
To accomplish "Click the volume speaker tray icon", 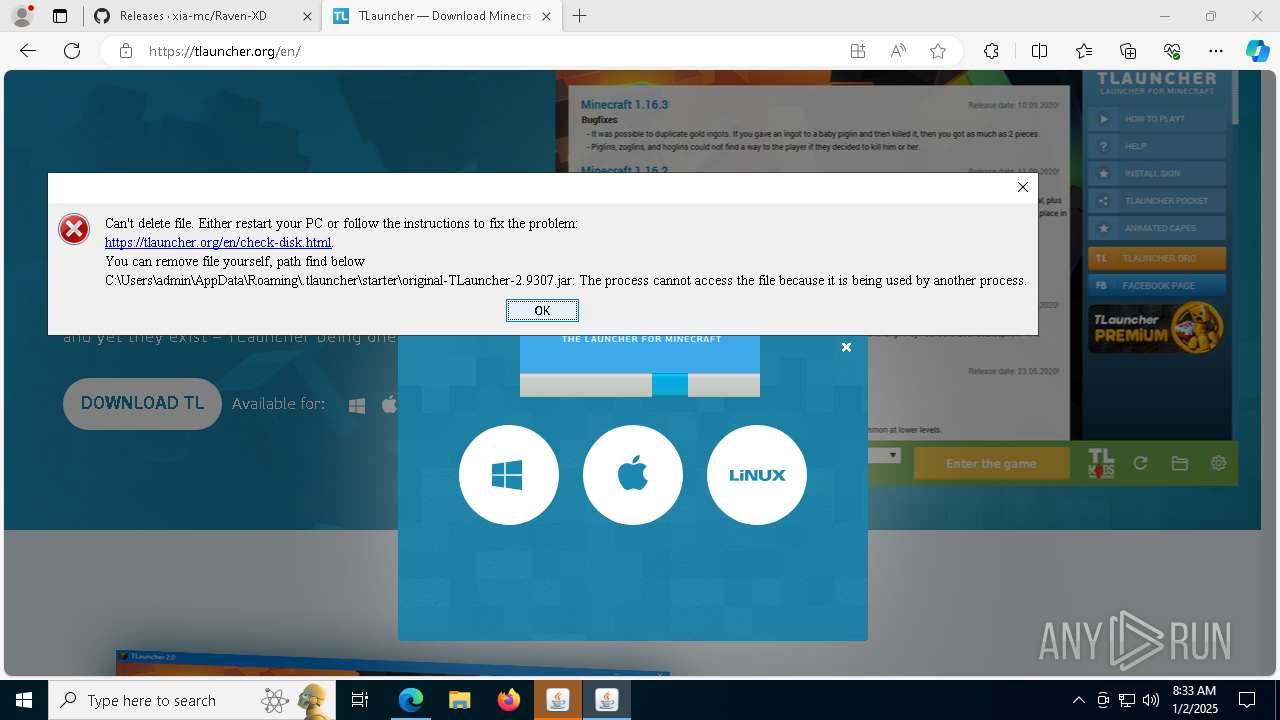I will [1150, 700].
